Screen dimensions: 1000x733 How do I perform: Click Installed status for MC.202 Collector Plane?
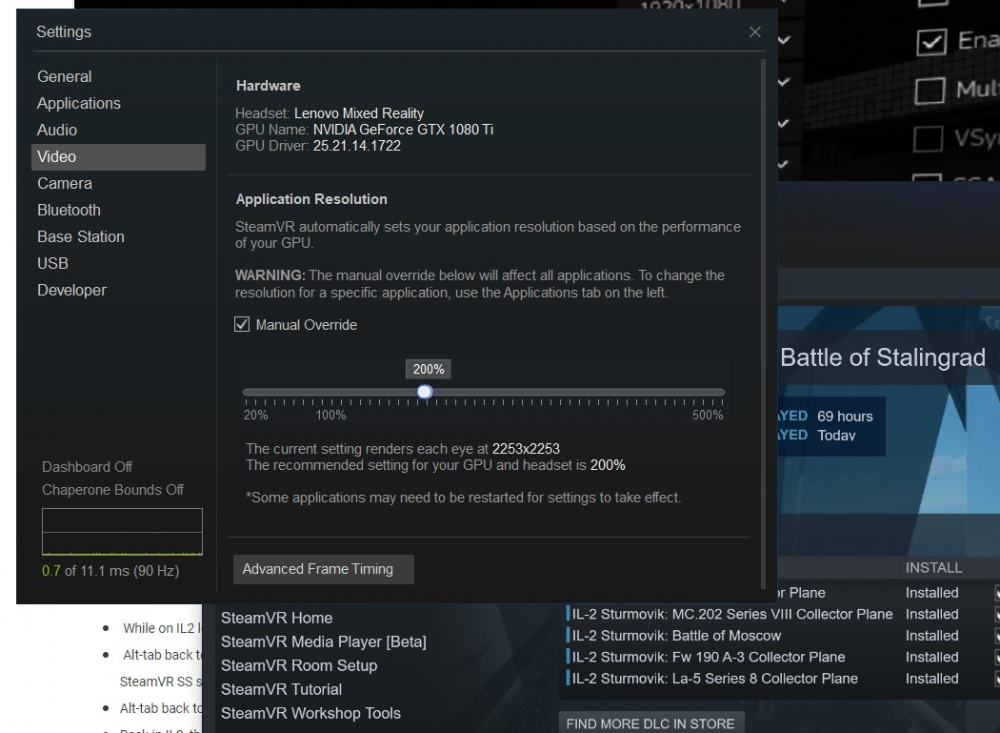[932, 614]
